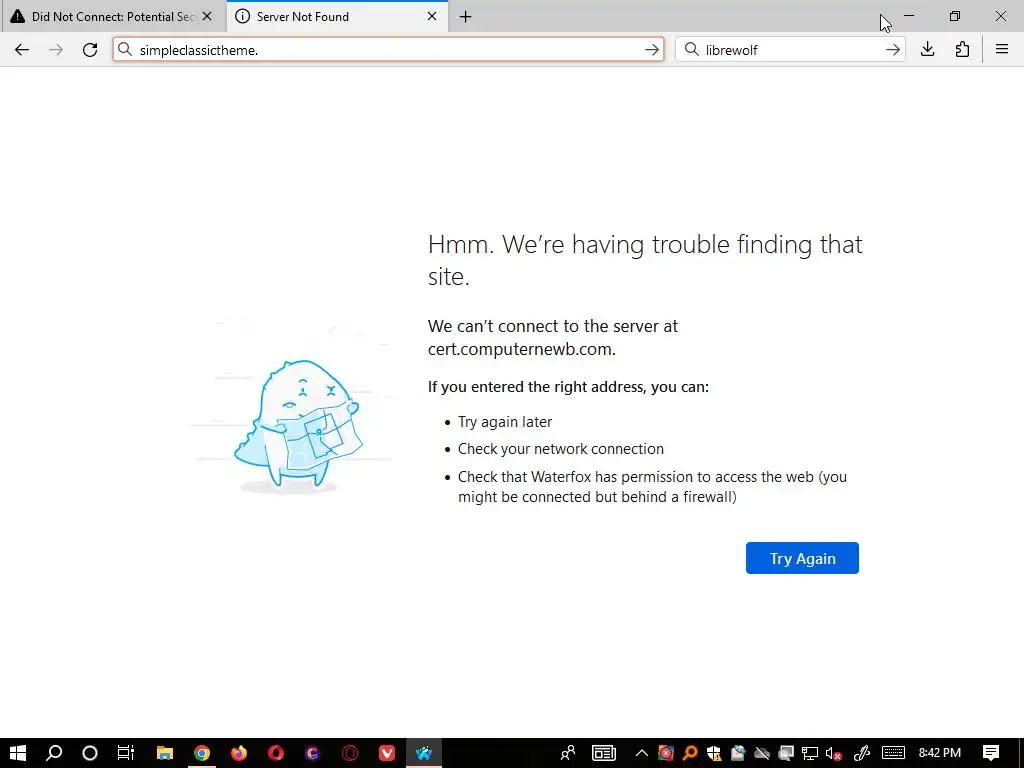Open the People icon in taskbar
The image size is (1024, 768).
pyautogui.click(x=568, y=753)
